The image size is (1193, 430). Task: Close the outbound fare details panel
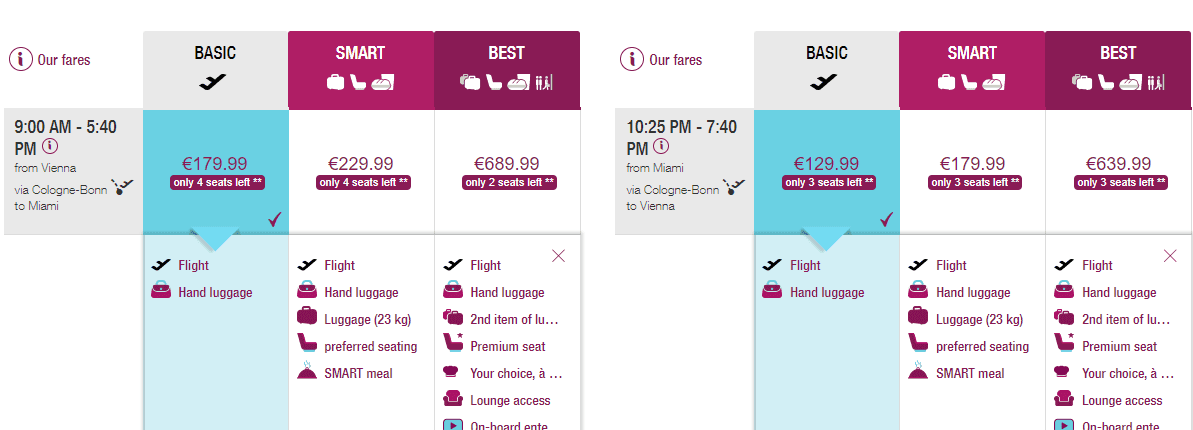tap(558, 256)
